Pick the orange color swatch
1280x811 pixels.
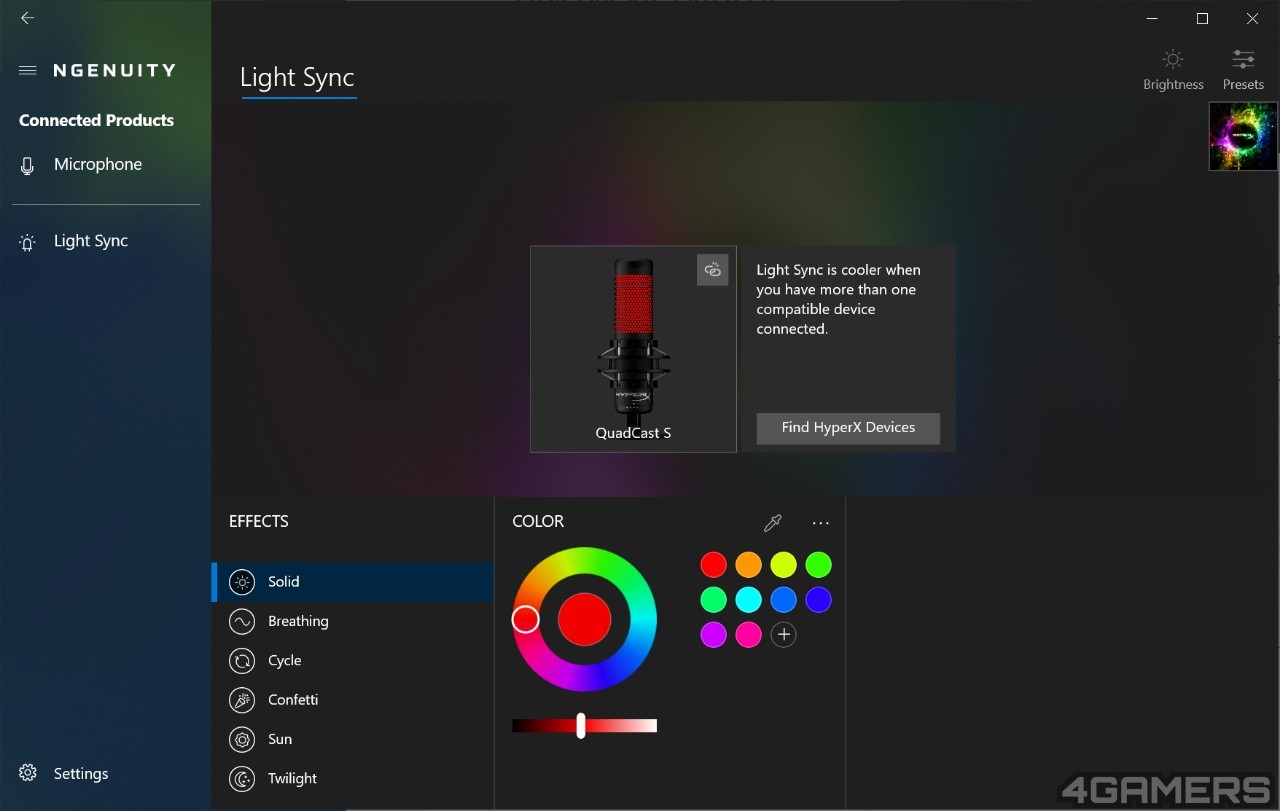click(x=748, y=565)
